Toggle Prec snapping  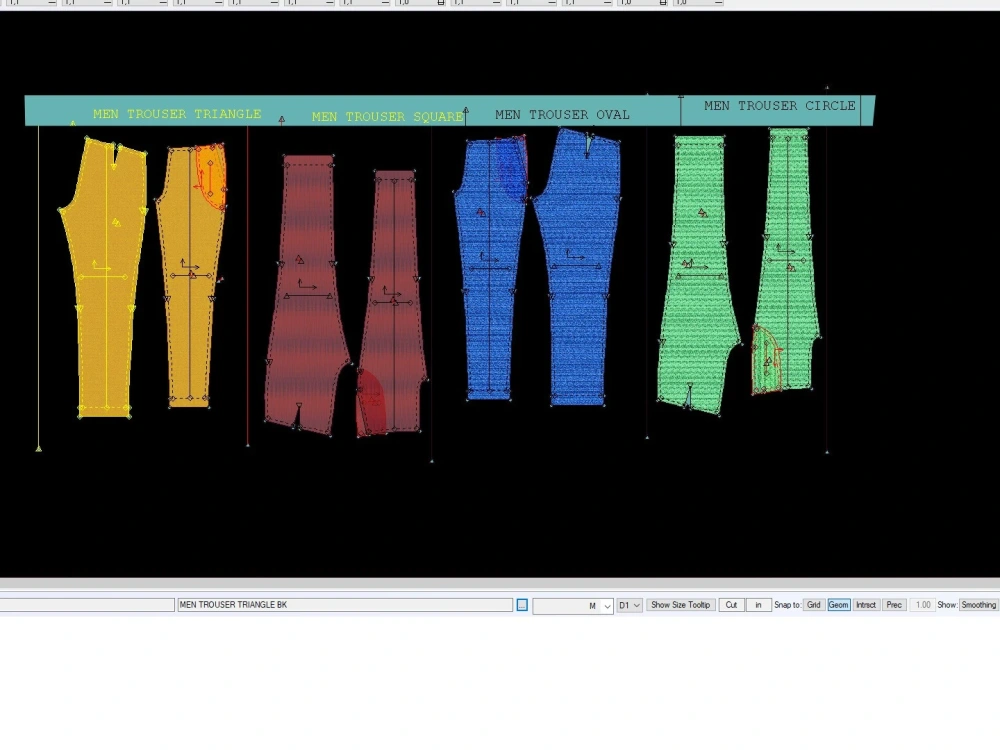pos(893,605)
